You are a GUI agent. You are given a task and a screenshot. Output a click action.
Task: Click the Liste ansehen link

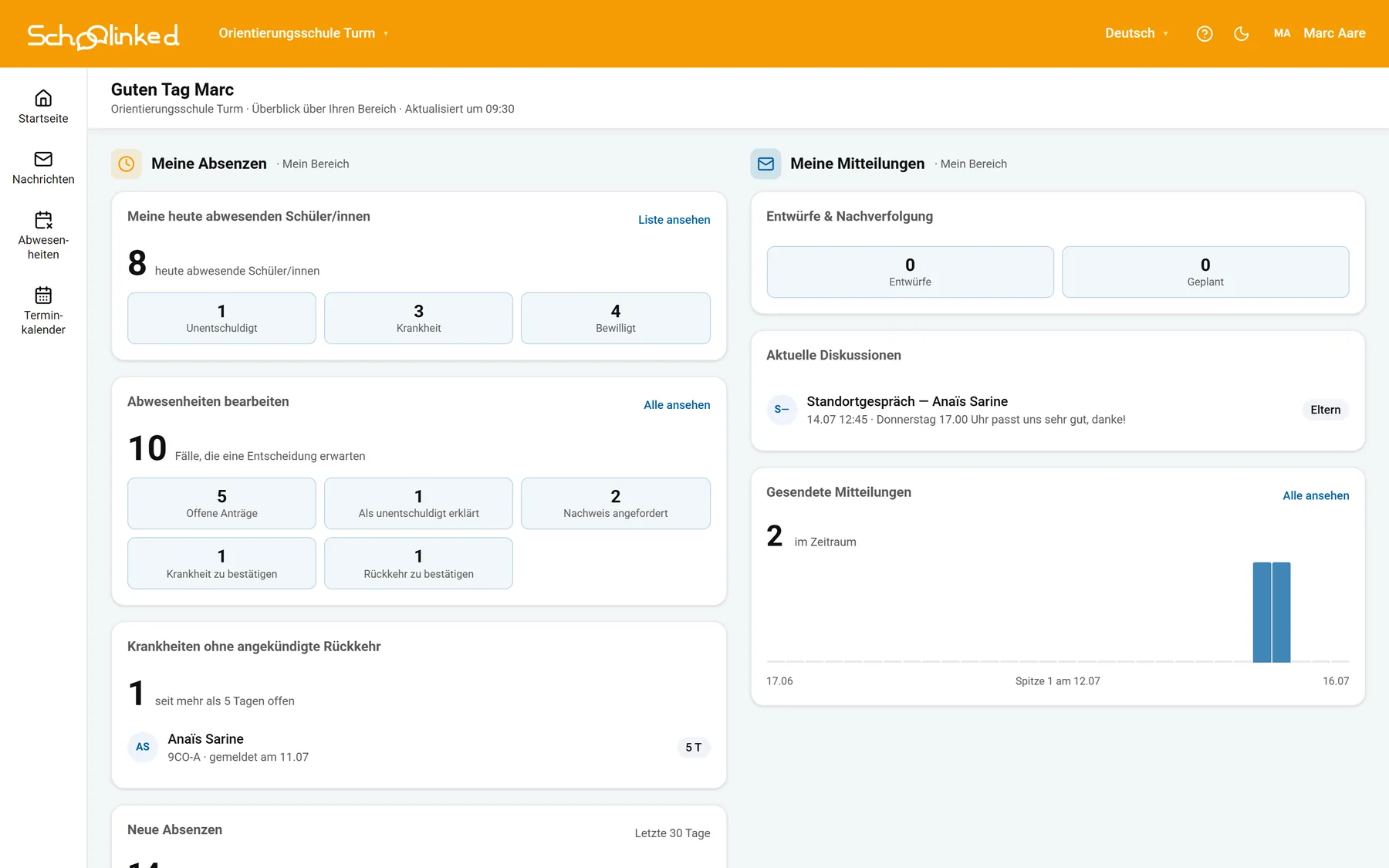tap(674, 220)
